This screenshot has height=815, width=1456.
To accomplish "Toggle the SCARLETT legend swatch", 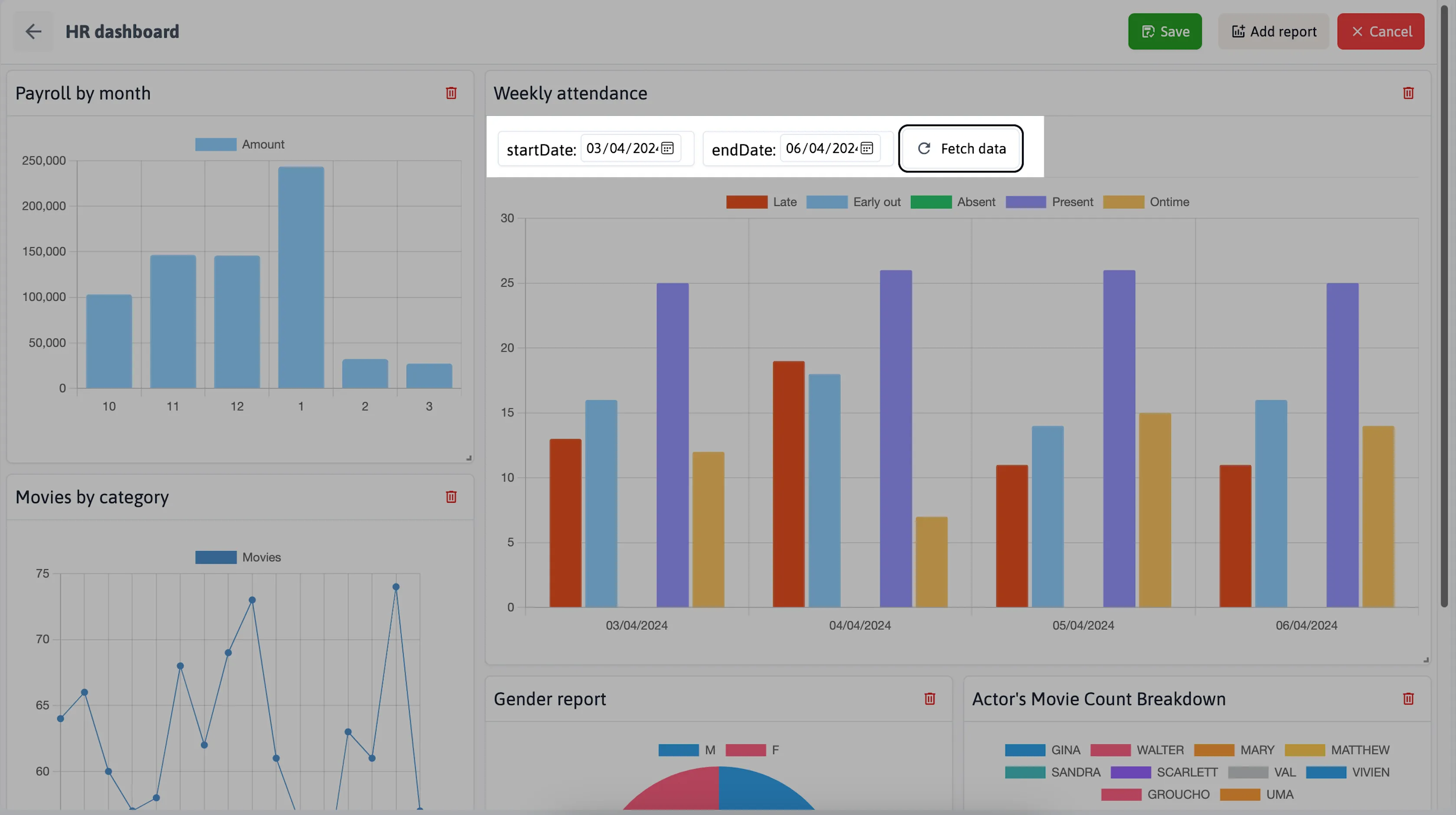I will (x=1130, y=773).
